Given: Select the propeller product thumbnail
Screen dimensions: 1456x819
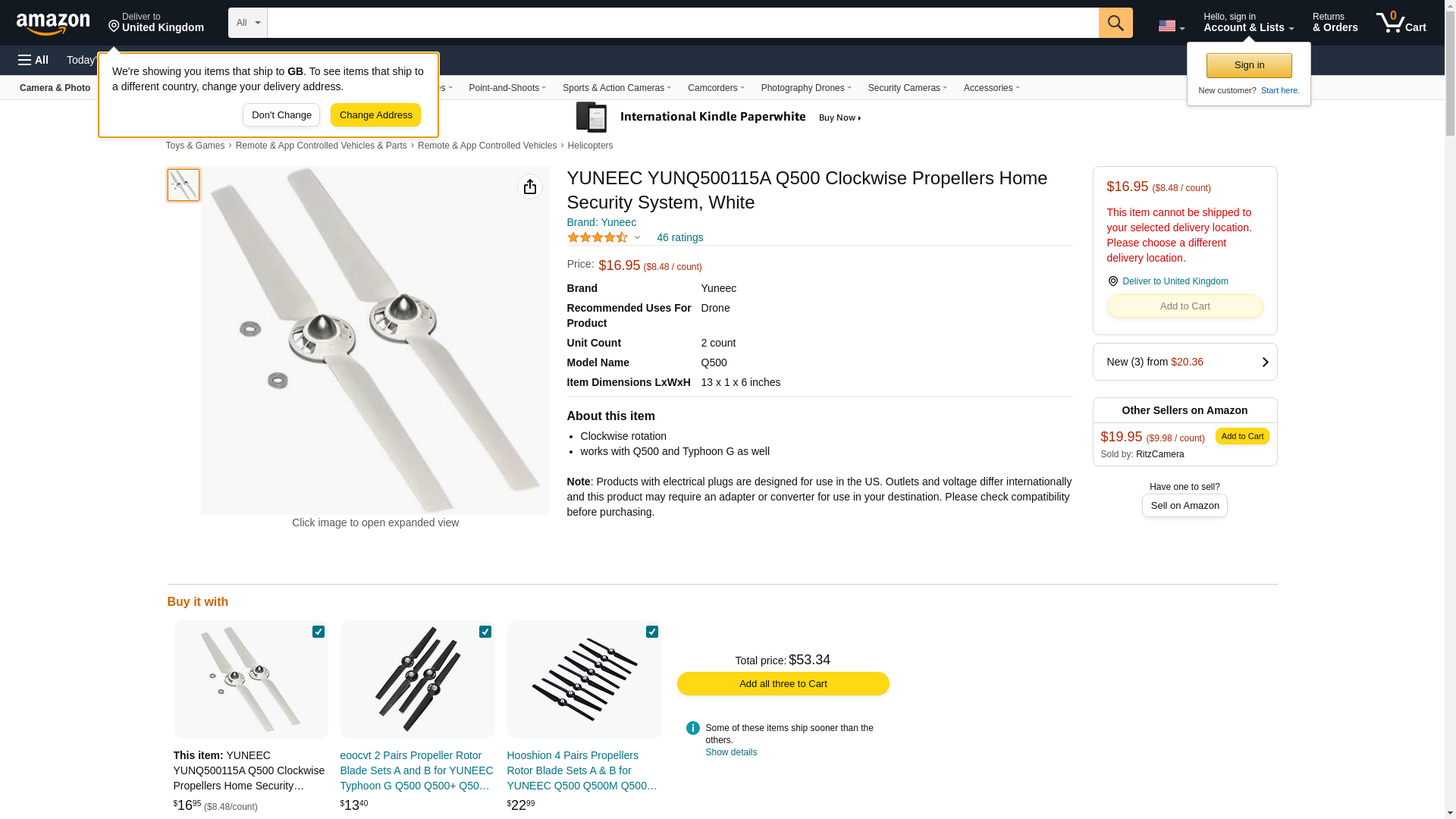Looking at the screenshot, I should coord(183,185).
